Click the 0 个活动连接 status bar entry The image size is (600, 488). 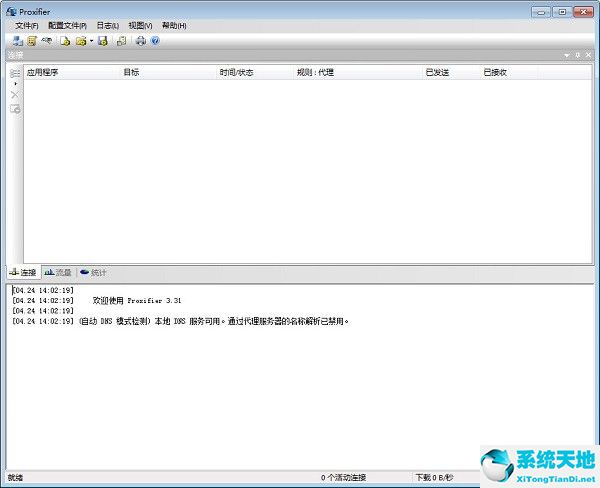pyautogui.click(x=343, y=477)
